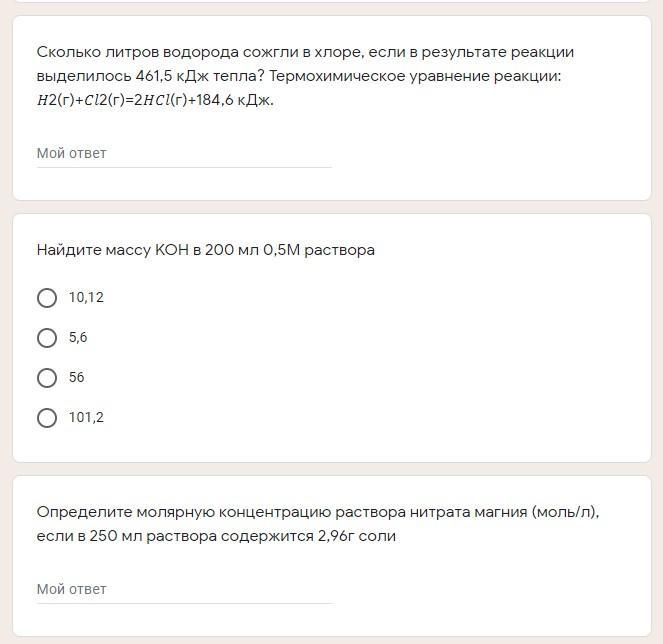The image size is (663, 644).
Task: Click the answer field for magnesium nitrate question
Action: 184,590
